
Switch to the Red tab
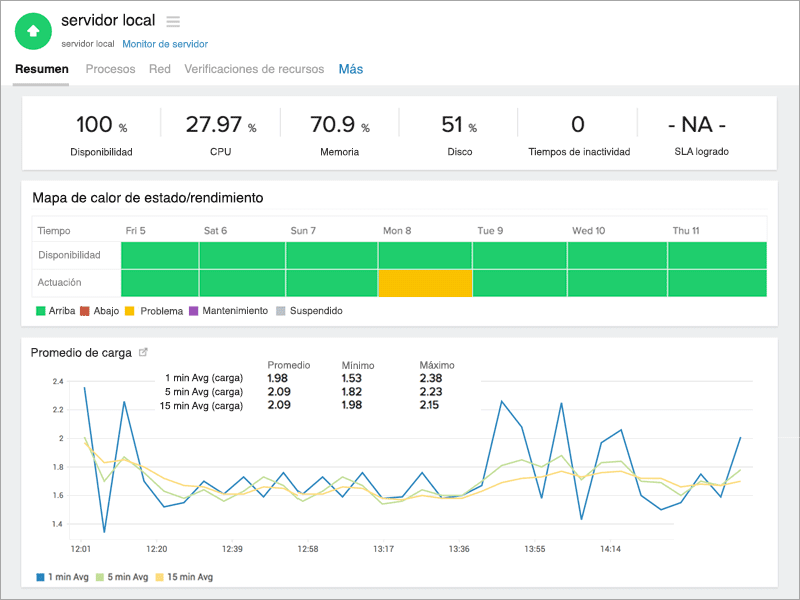point(160,69)
